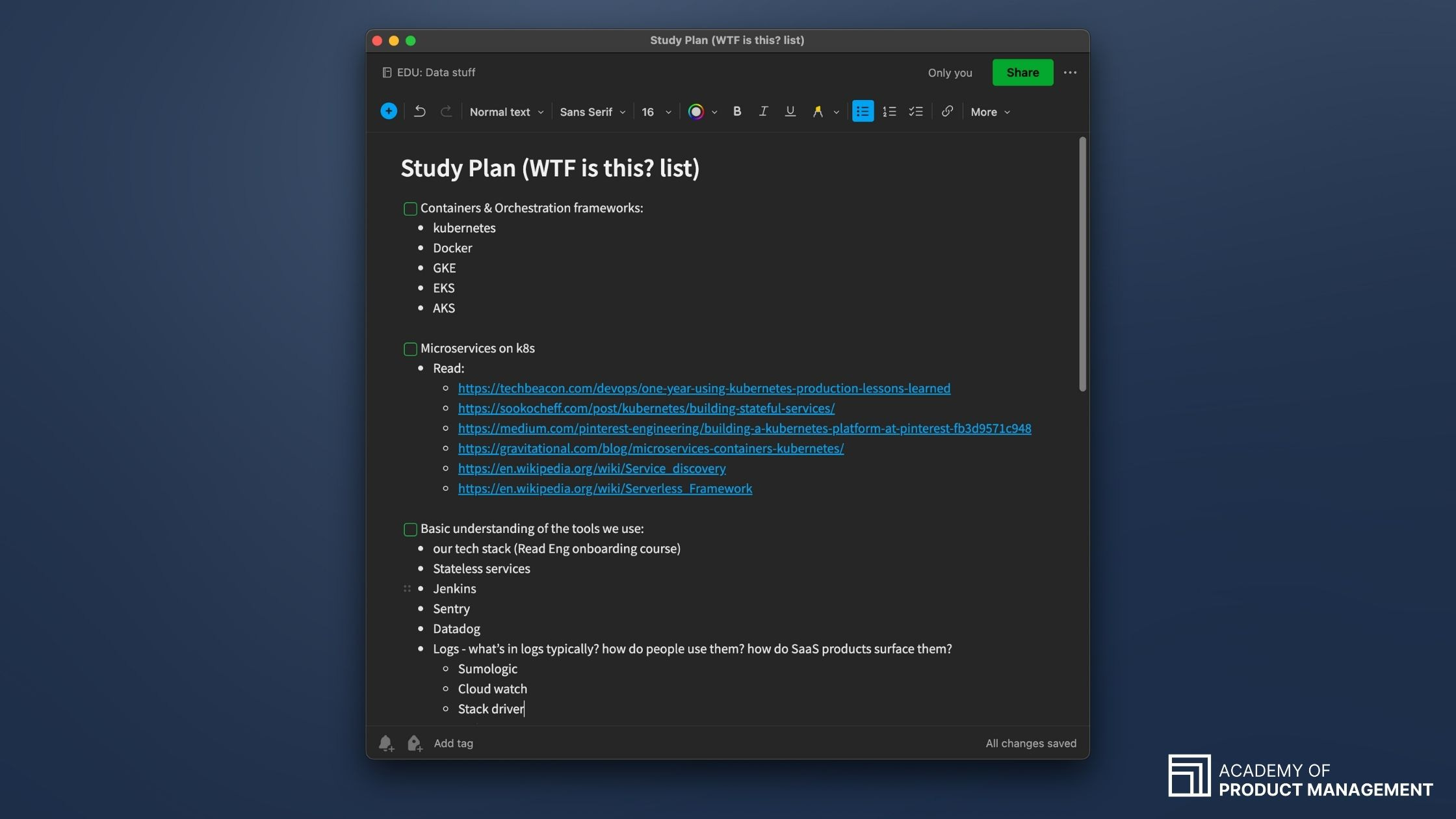1456x819 pixels.
Task: Click the font color circle swatch
Action: point(695,111)
